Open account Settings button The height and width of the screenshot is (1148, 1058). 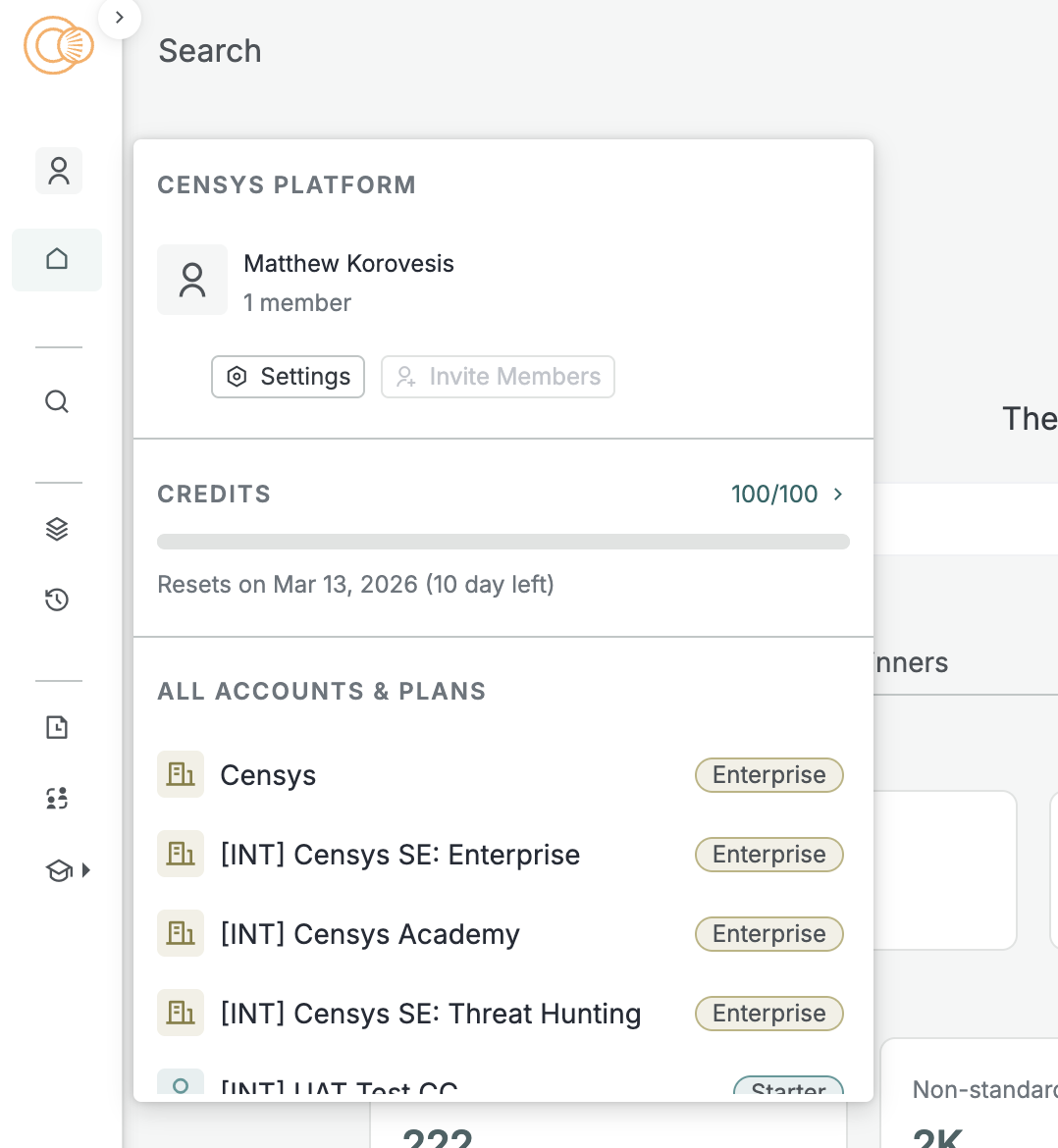[288, 377]
